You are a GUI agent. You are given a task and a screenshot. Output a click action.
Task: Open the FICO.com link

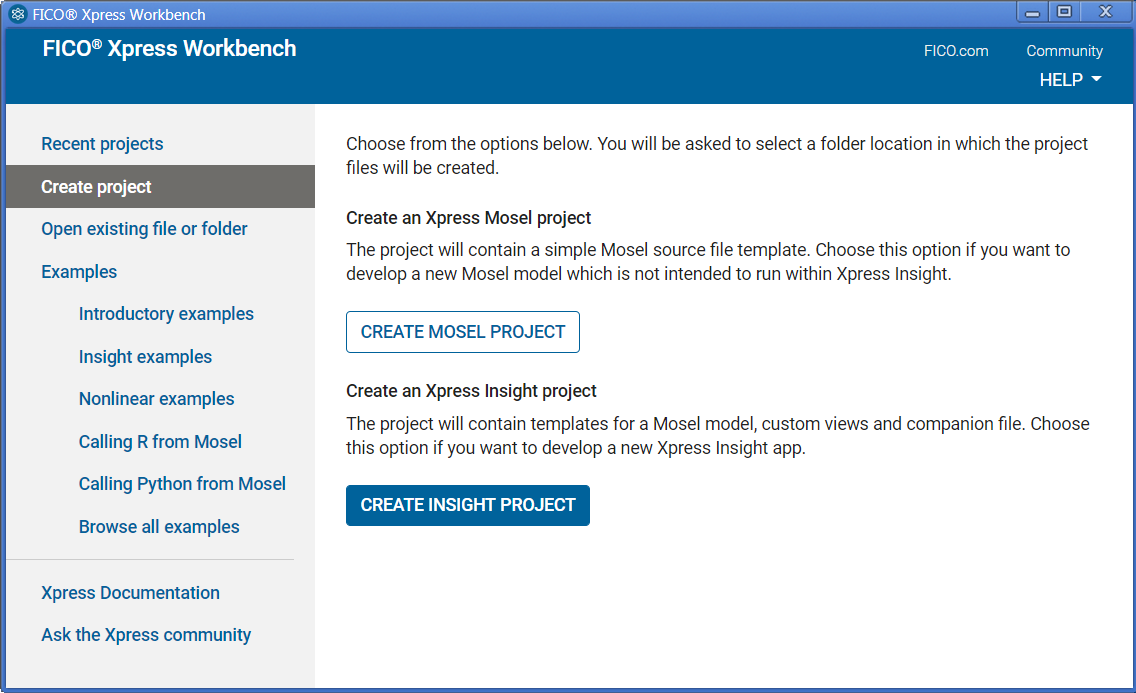tap(956, 51)
